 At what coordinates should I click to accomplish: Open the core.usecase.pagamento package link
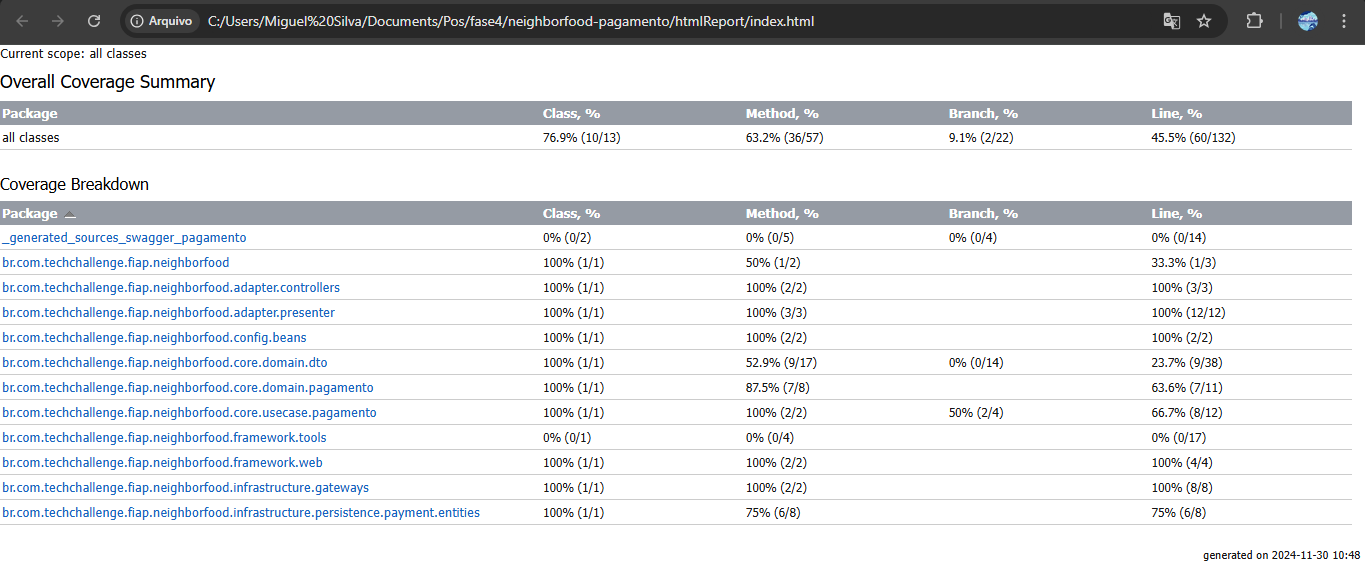(189, 413)
